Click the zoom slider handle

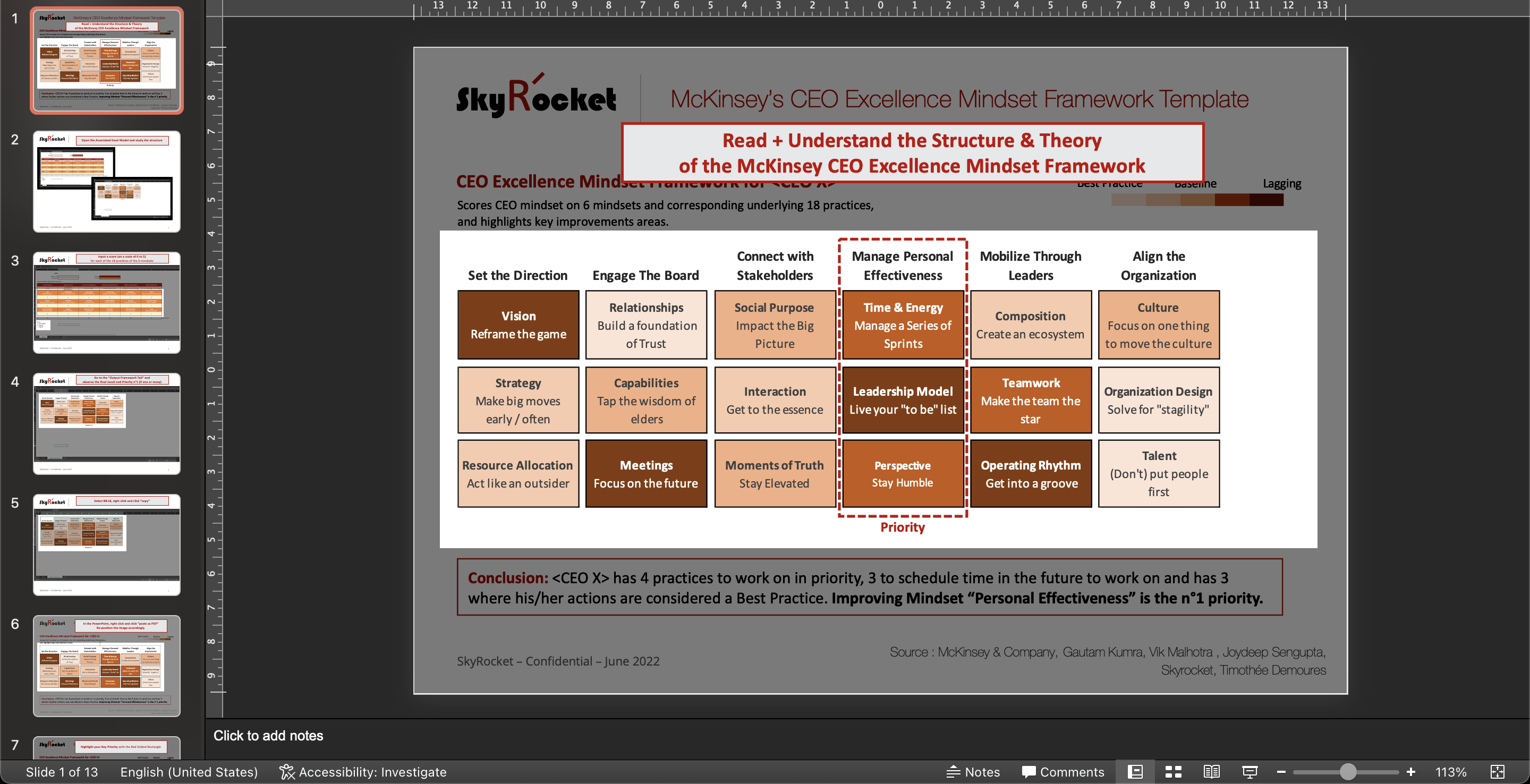click(x=1348, y=772)
